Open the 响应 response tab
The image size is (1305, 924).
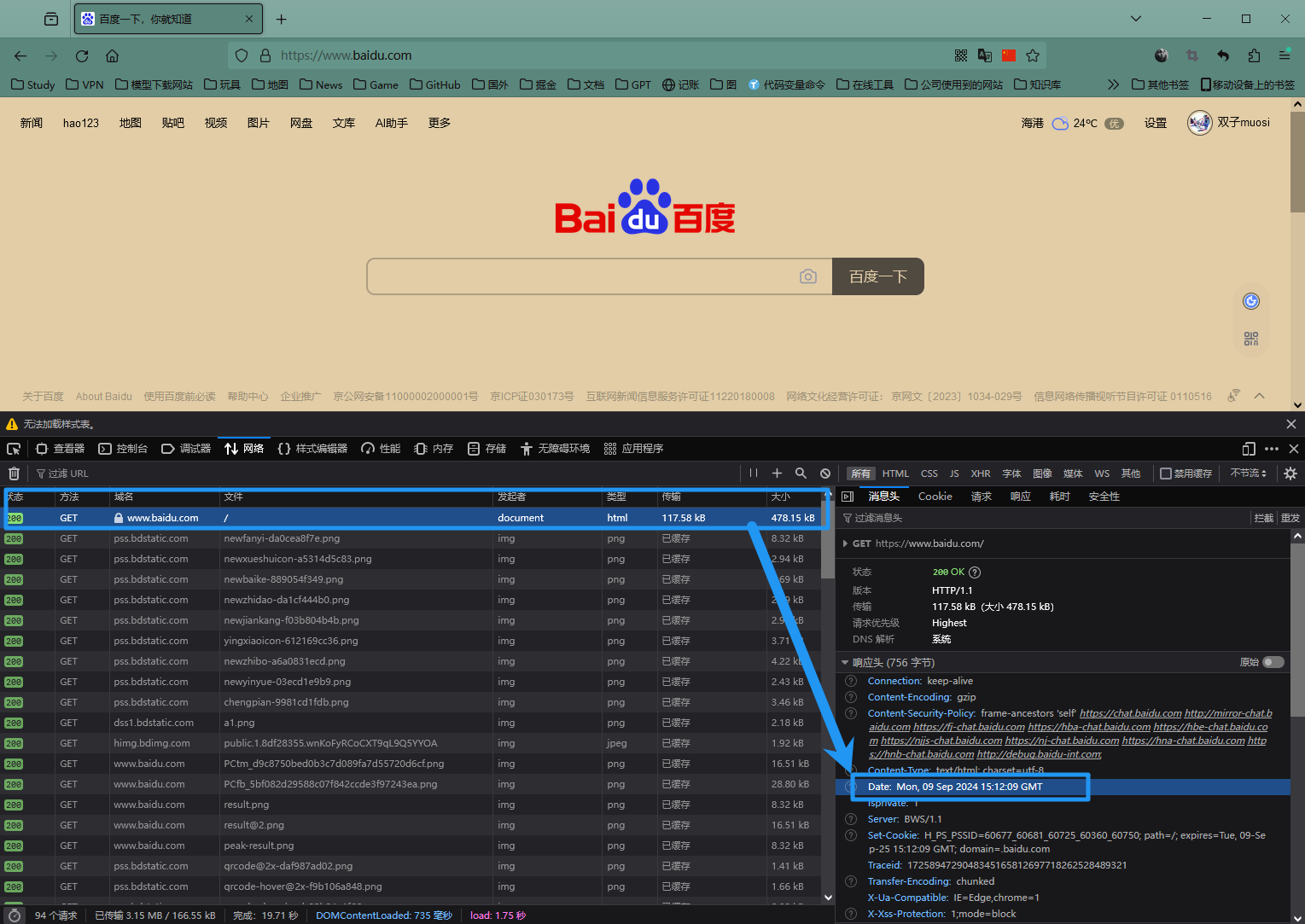(1021, 497)
